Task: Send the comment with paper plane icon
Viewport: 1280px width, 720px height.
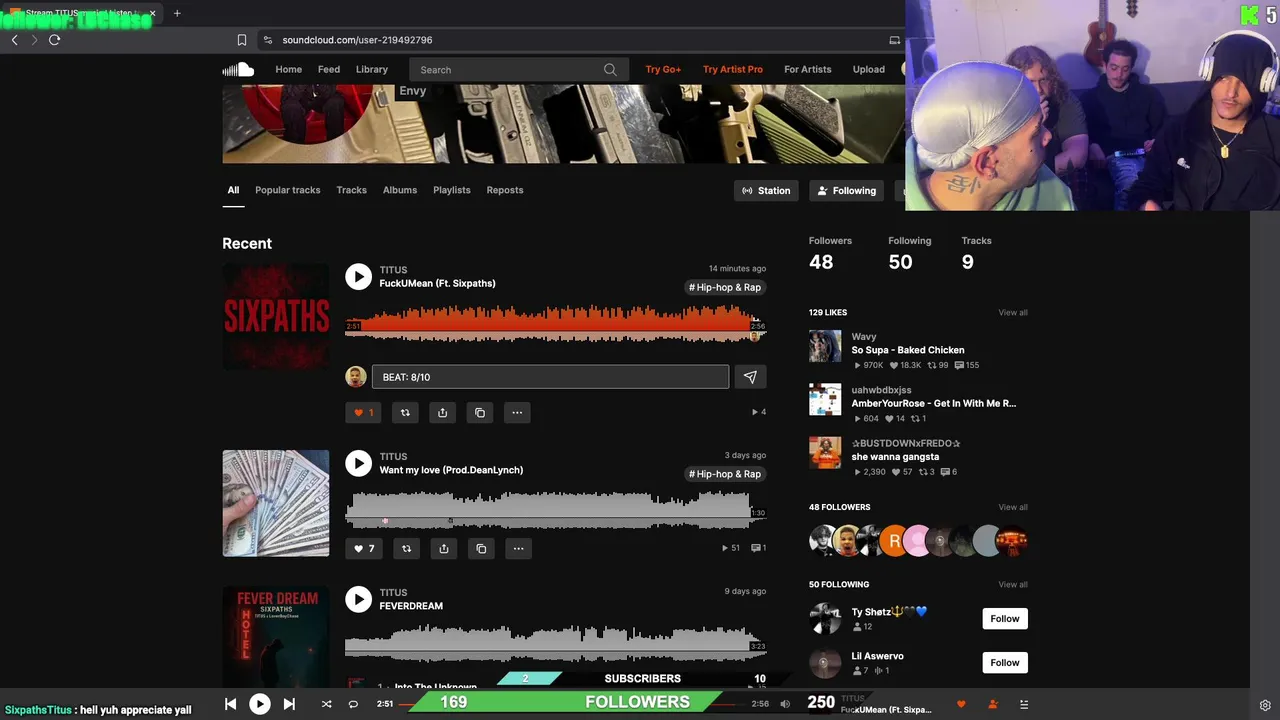Action: point(750,377)
